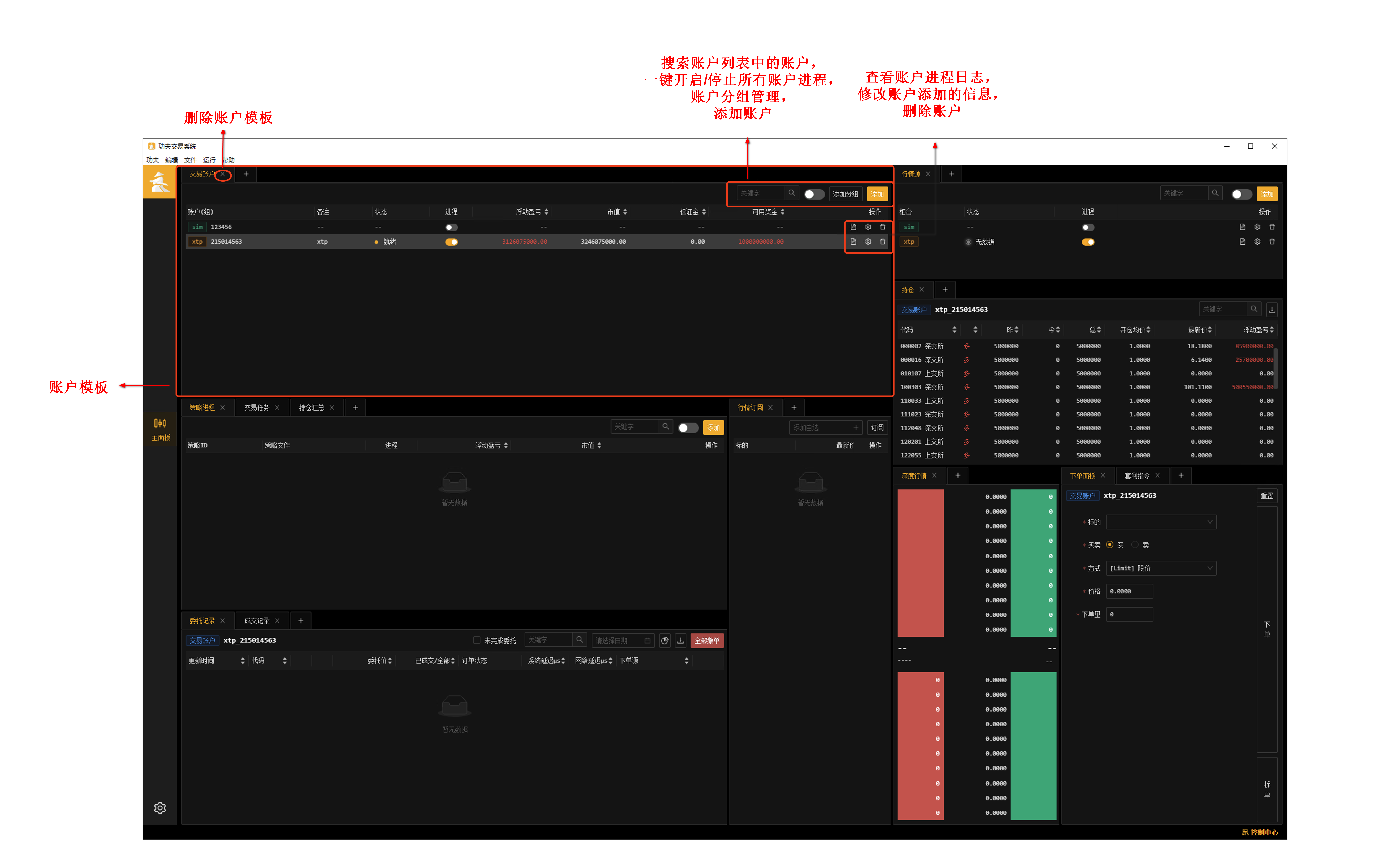The height and width of the screenshot is (868, 1383).
Task: Sort order records by update time
Action: [243, 661]
